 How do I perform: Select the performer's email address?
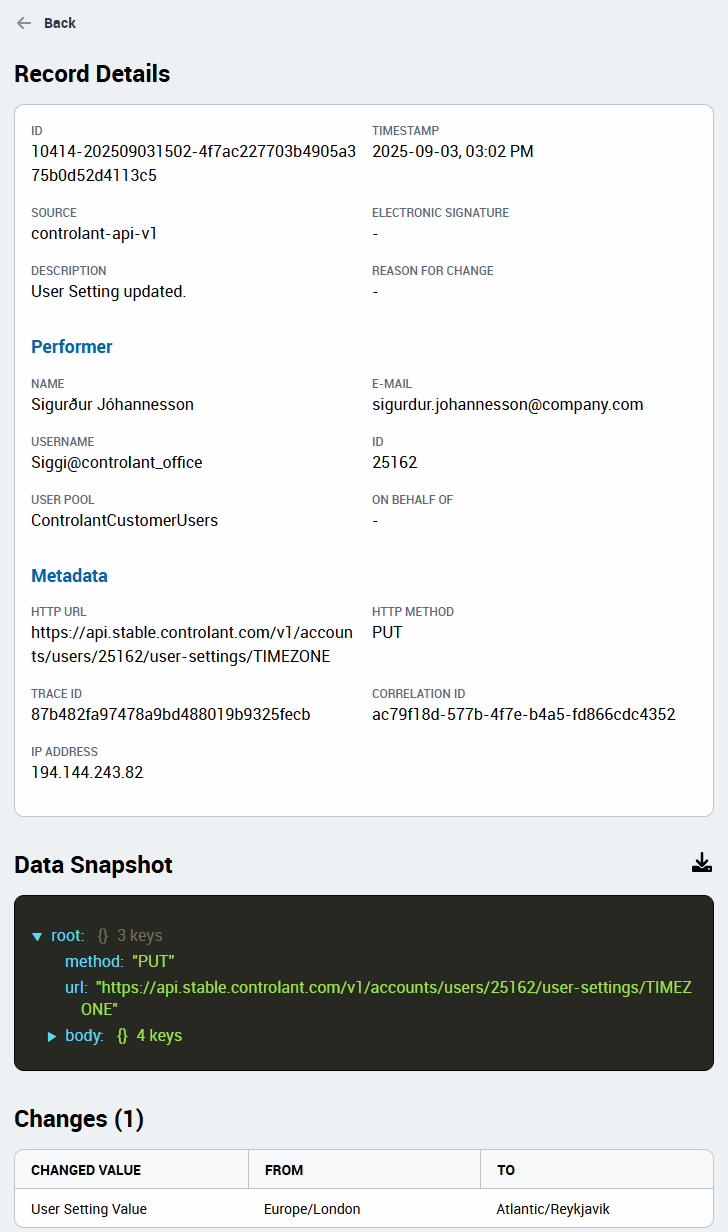tap(507, 404)
